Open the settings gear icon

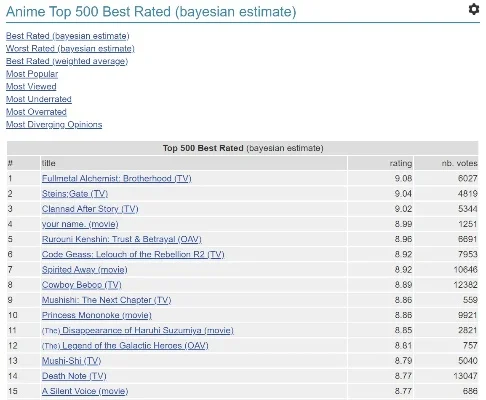[x=474, y=9]
